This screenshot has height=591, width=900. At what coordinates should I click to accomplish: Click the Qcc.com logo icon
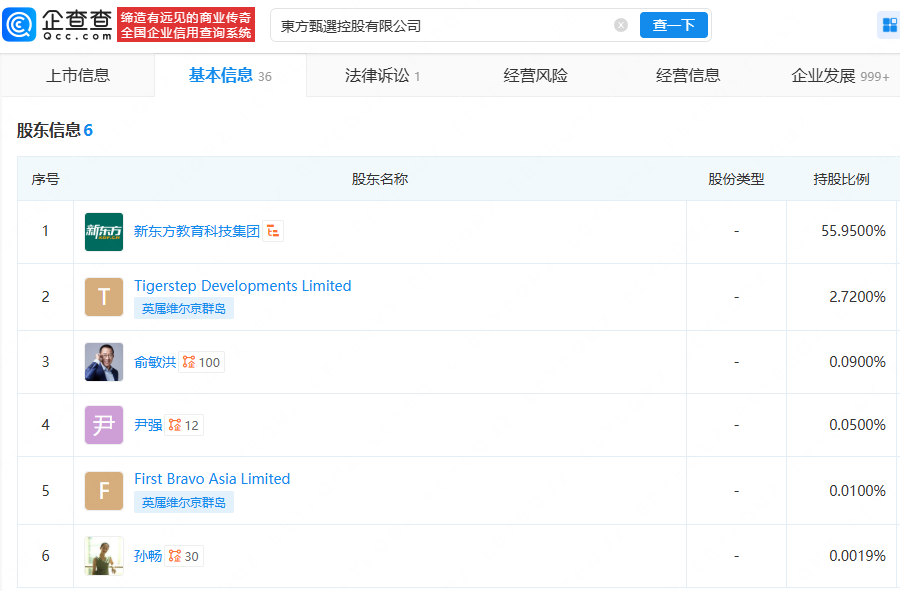[x=20, y=25]
